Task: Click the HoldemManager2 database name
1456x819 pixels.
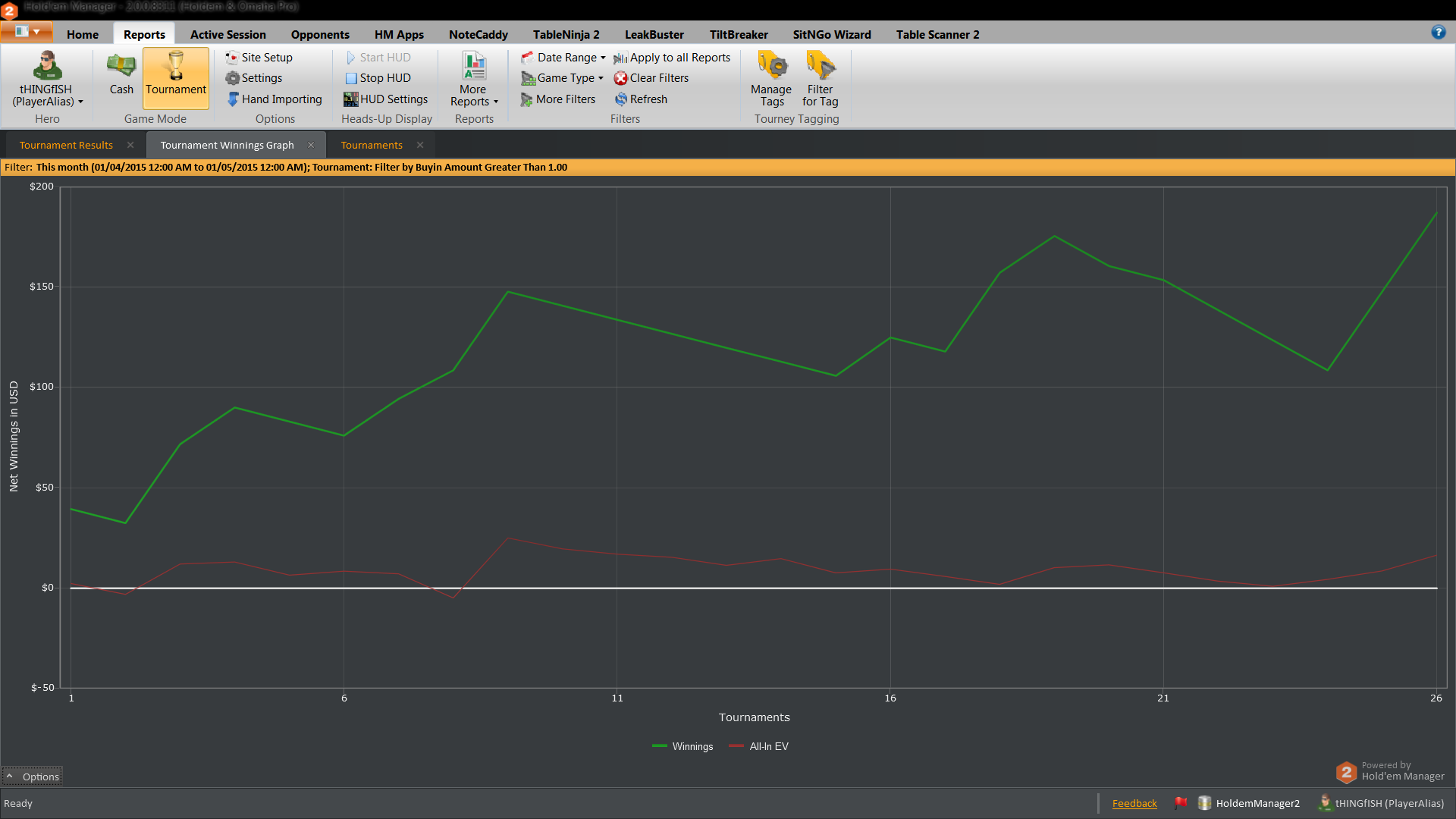Action: (x=1258, y=804)
